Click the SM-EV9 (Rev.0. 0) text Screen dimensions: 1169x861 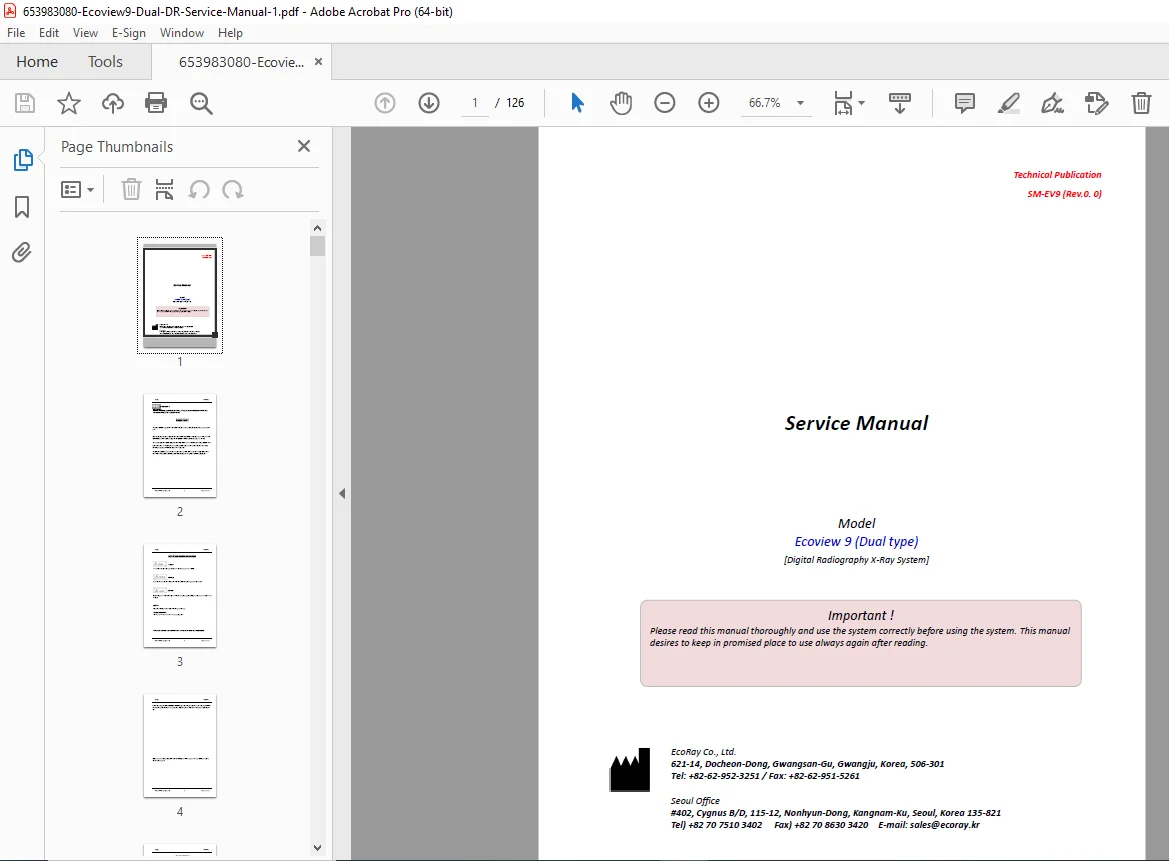click(x=1064, y=194)
